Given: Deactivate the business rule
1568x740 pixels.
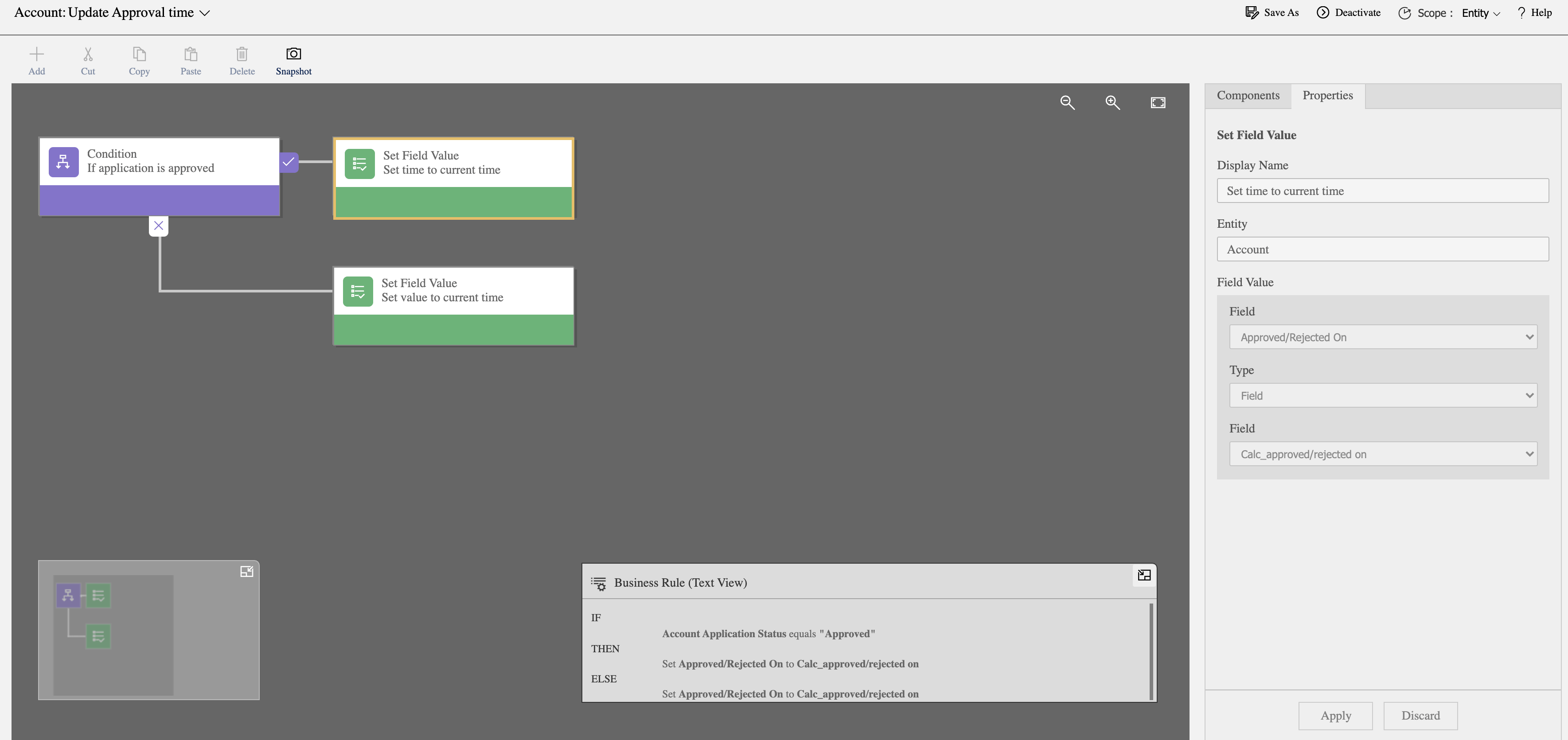Looking at the screenshot, I should 1348,13.
